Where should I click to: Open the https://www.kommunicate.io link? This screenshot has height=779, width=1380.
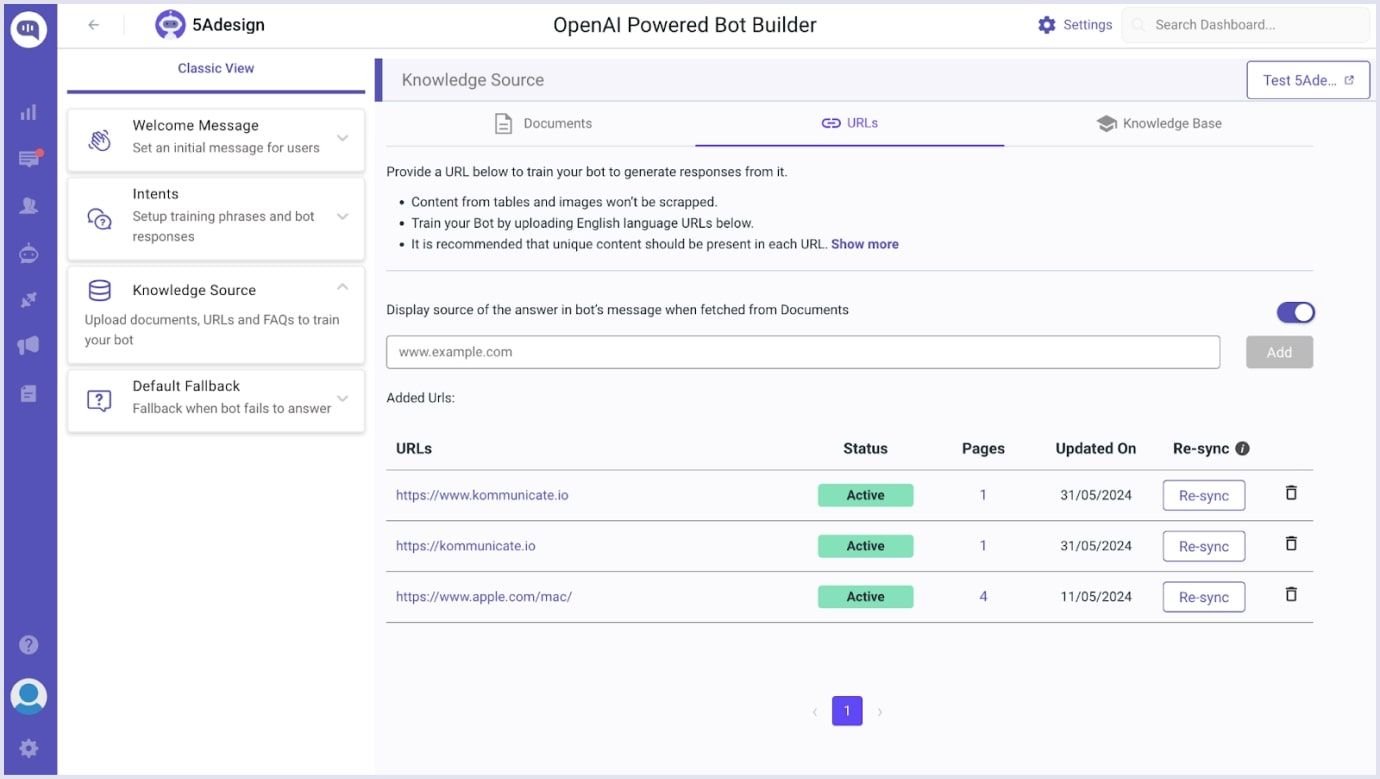coord(482,495)
